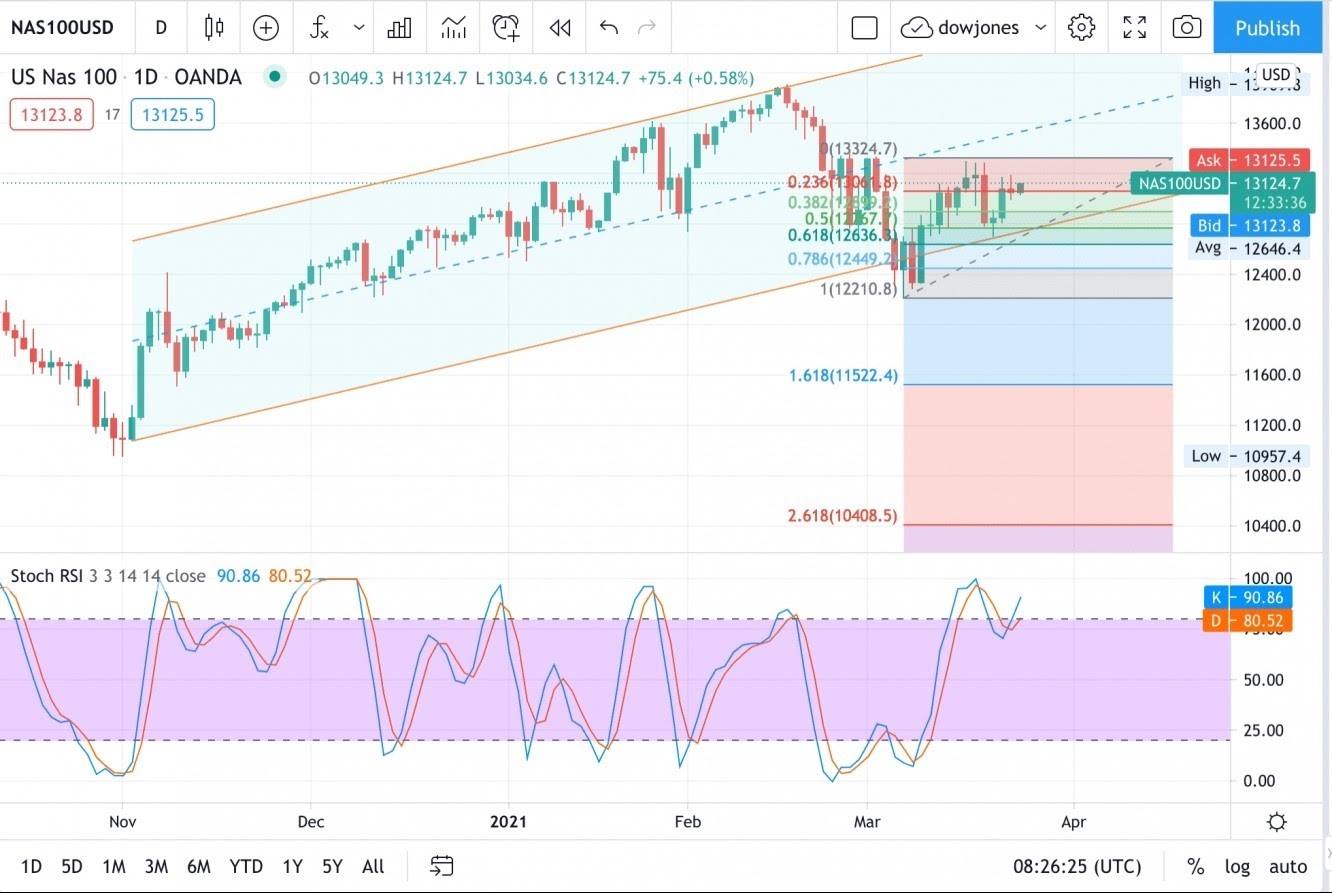Change the D daily interval selector
Screen dimensions: 1332x893
tap(161, 27)
